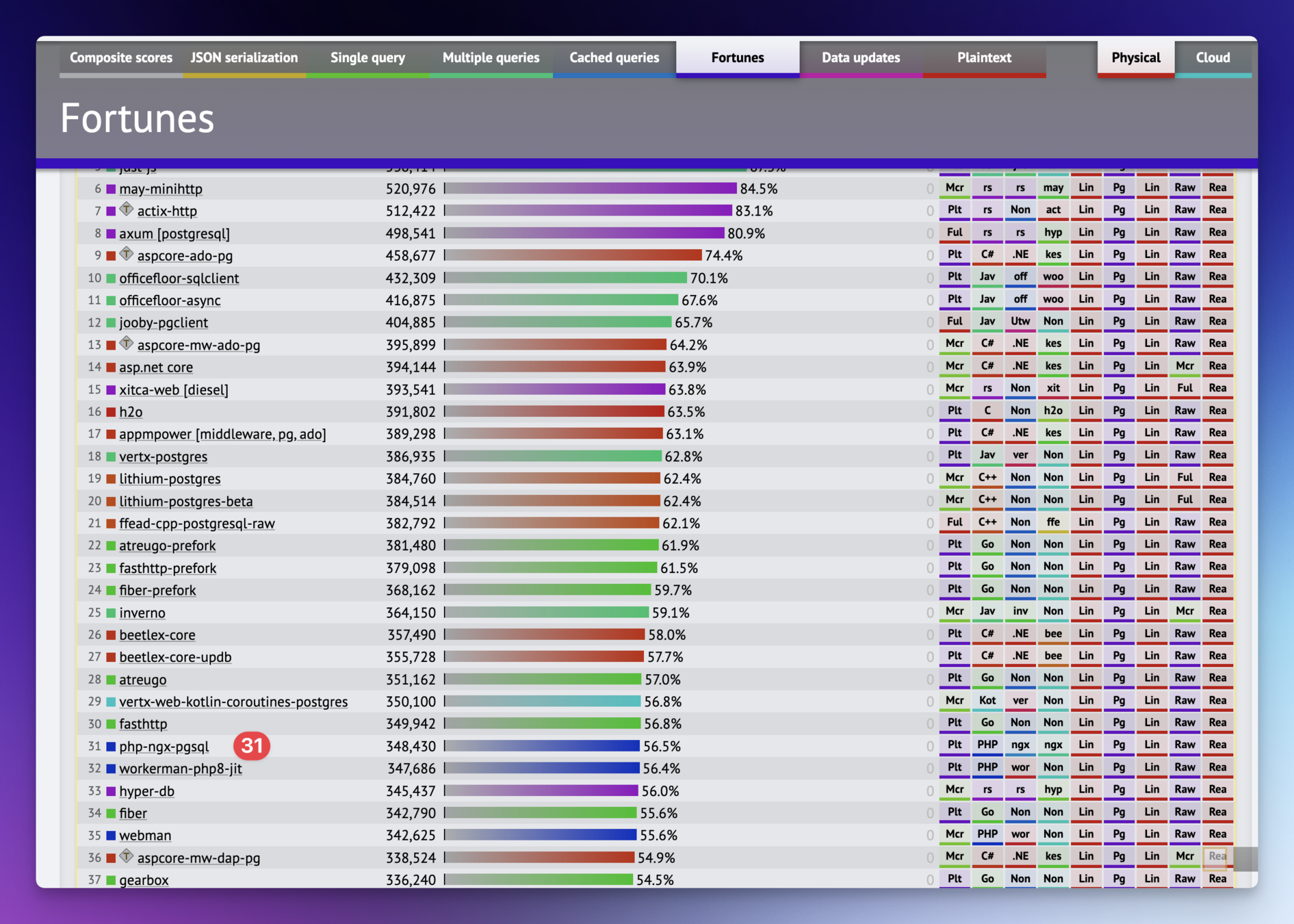This screenshot has width=1294, height=924.
Task: Click beetlex-core-updb link
Action: (175, 657)
